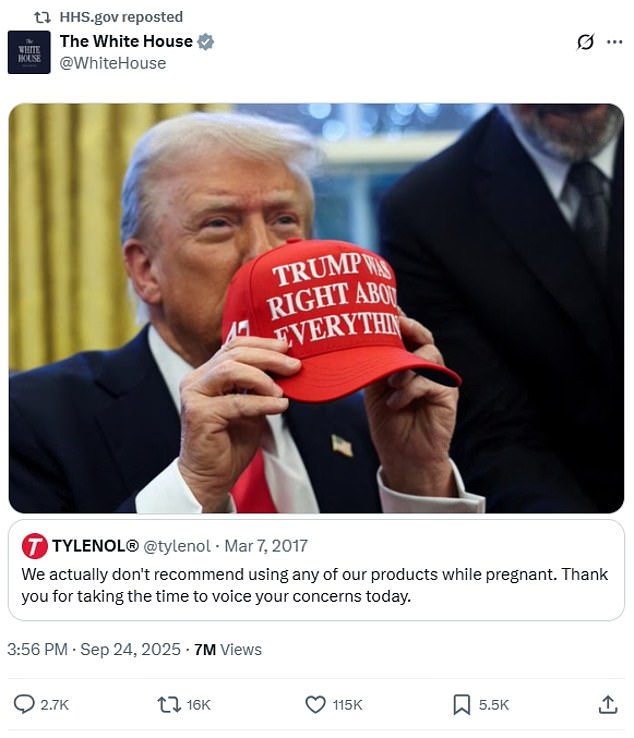This screenshot has height=738, width=634.
Task: Like the post with the heart icon
Action: click(315, 705)
